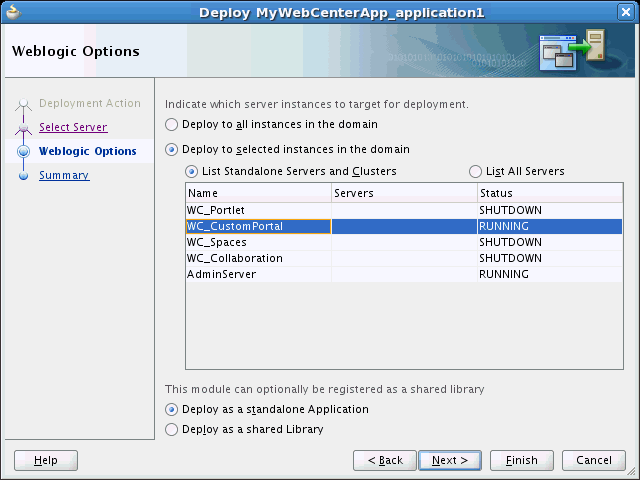Screen dimensions: 640x480
Task: Select the WC_Portlet server row
Action: (x=404, y=210)
